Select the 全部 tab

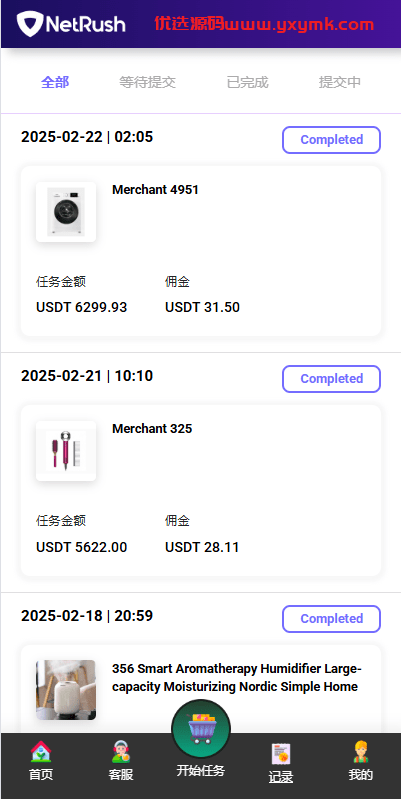pos(55,82)
